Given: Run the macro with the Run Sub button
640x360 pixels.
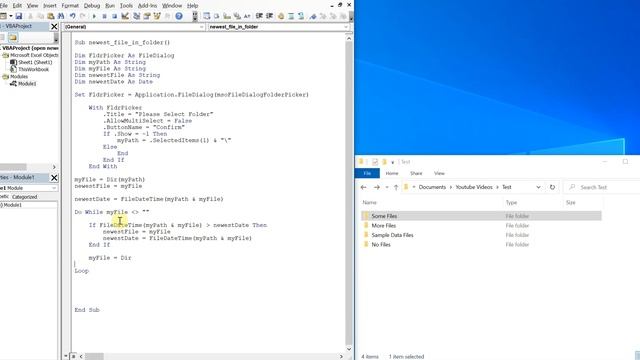Looking at the screenshot, I should 94,16.
